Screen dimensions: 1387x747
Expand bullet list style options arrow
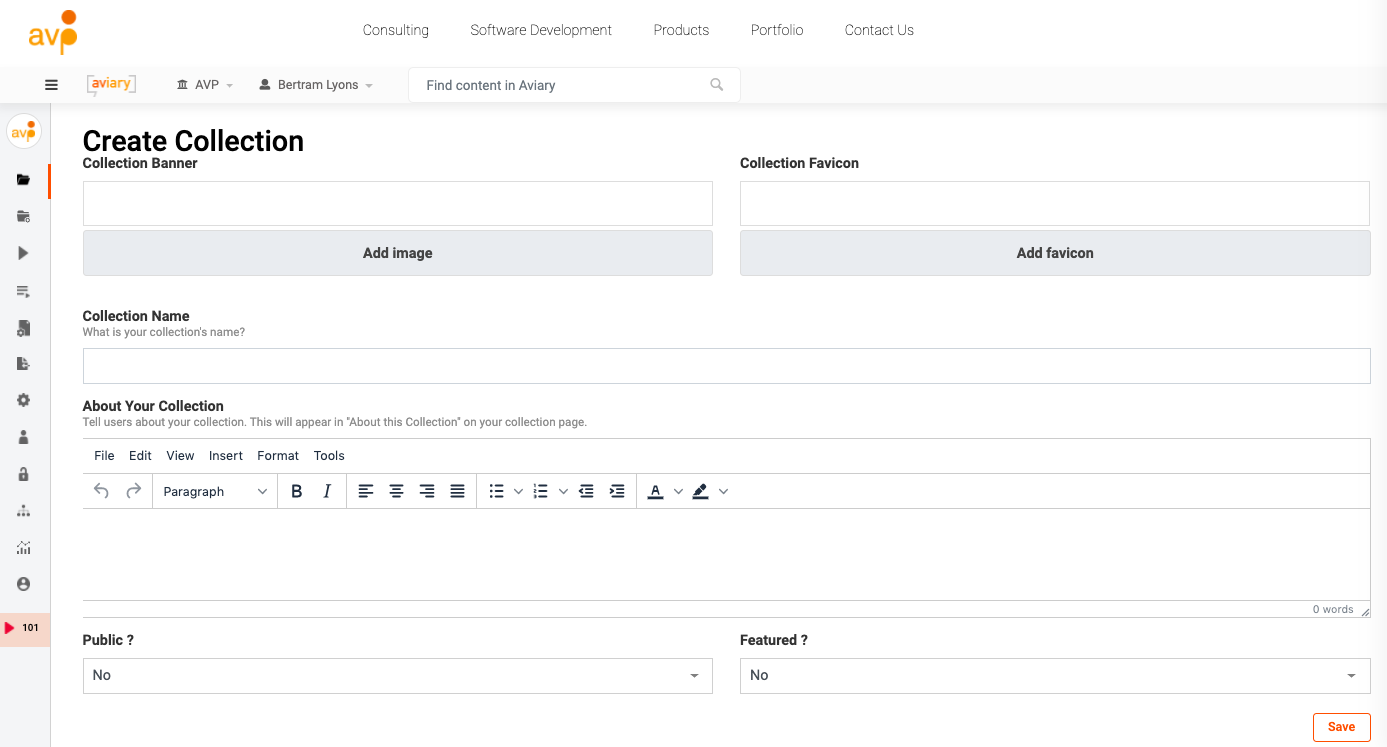(518, 491)
